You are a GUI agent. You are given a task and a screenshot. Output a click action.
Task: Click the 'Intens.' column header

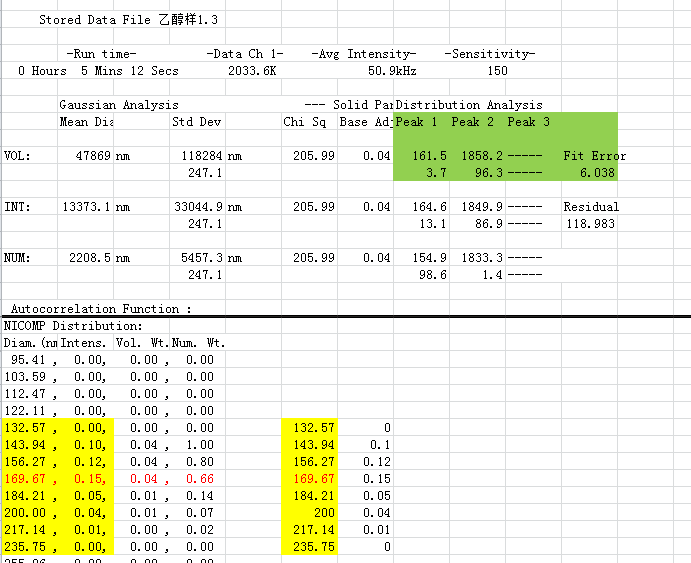coord(83,343)
